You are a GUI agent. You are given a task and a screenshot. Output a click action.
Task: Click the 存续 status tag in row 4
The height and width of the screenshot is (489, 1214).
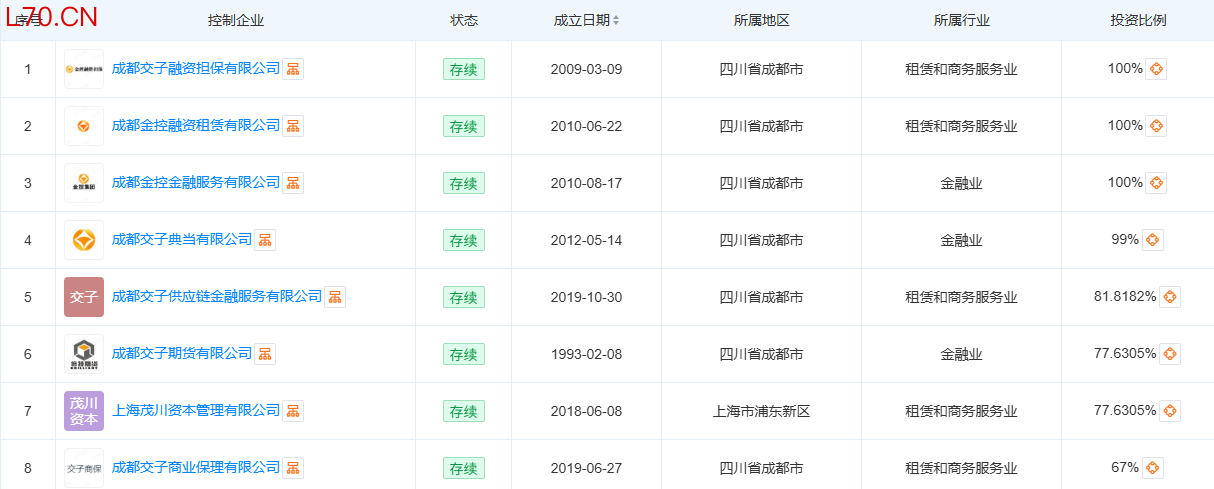tap(464, 240)
